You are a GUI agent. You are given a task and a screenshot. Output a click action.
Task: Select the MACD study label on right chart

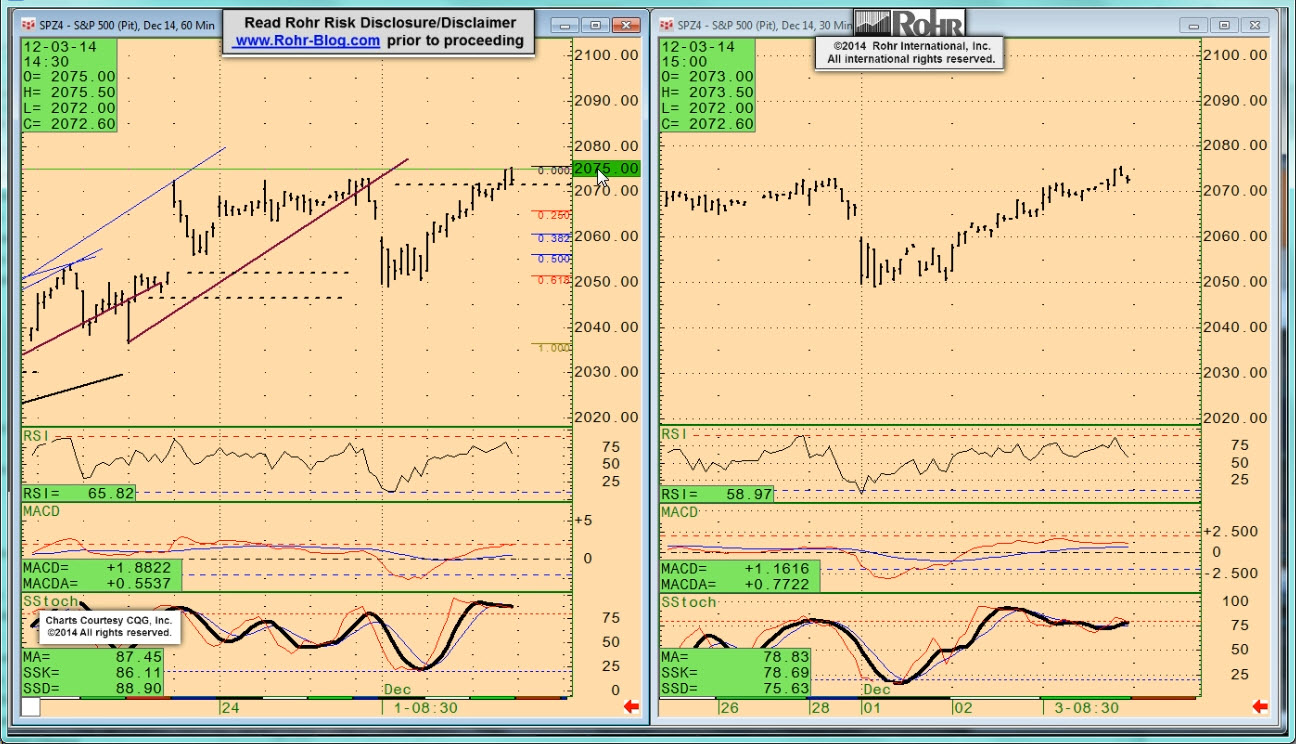coord(680,512)
